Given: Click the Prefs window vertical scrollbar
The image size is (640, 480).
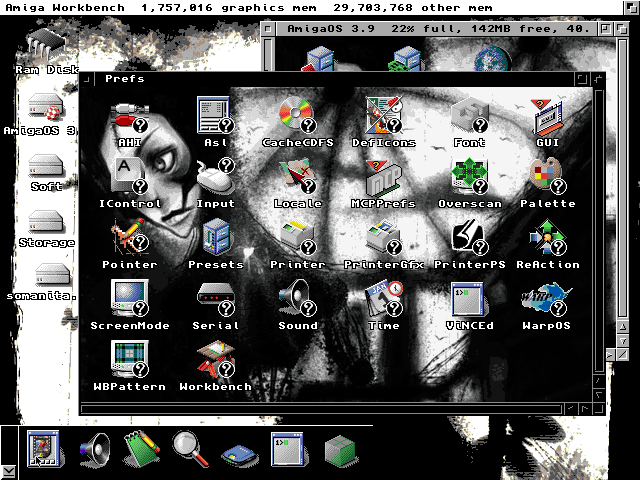Looking at the screenshot, I should click(599, 231).
